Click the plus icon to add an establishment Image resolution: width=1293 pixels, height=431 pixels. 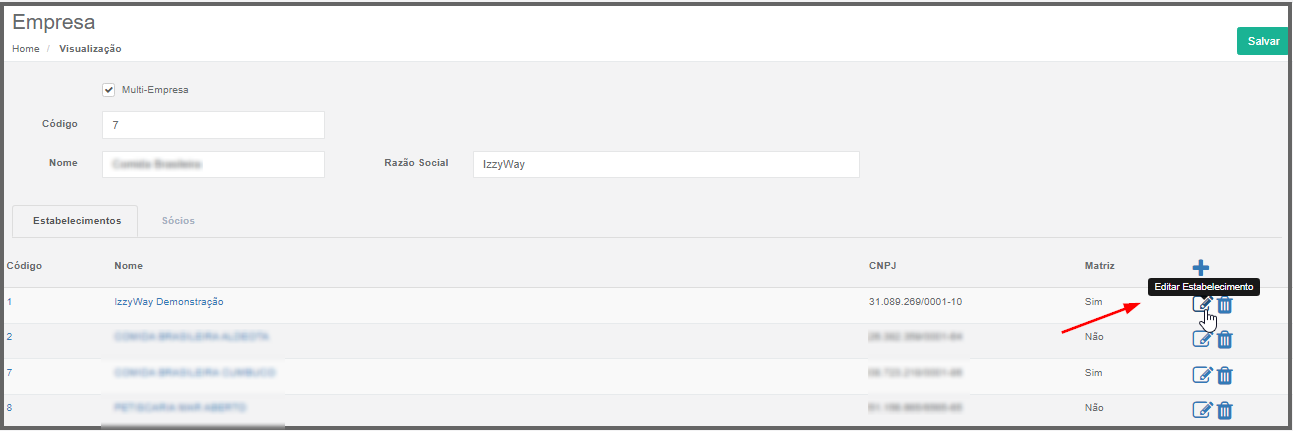coord(1201,267)
